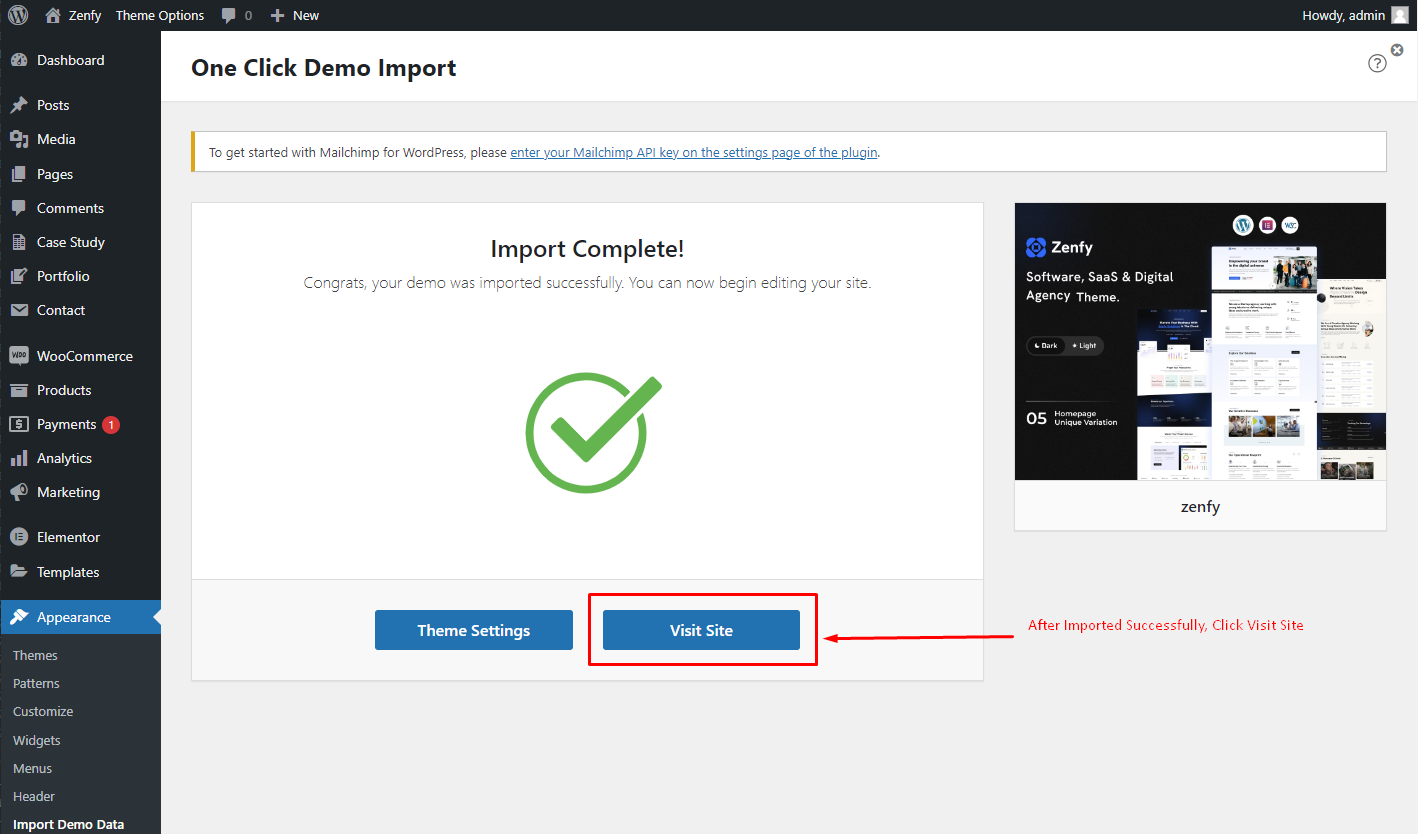Click the Posts pushpin icon

pyautogui.click(x=19, y=105)
